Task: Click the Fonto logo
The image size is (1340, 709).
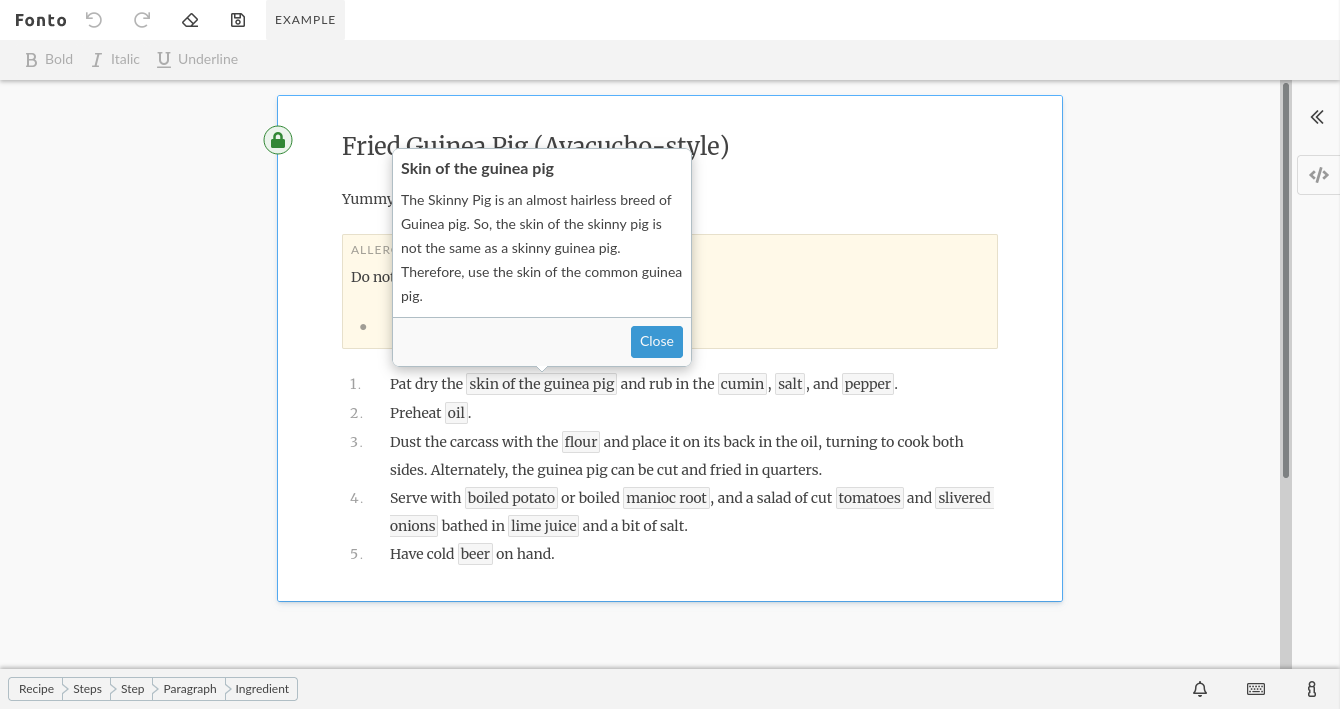Action: click(41, 20)
